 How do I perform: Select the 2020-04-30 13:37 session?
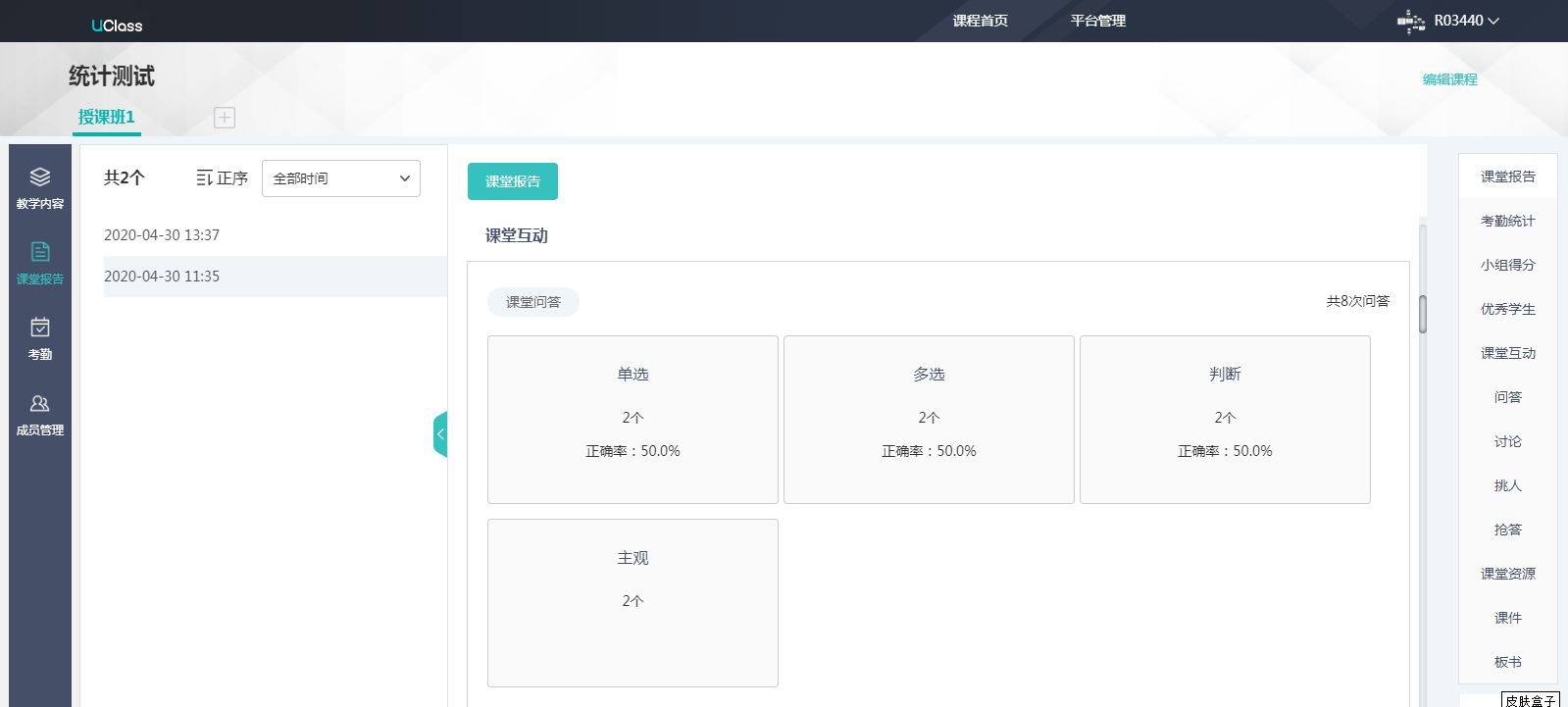276,235
